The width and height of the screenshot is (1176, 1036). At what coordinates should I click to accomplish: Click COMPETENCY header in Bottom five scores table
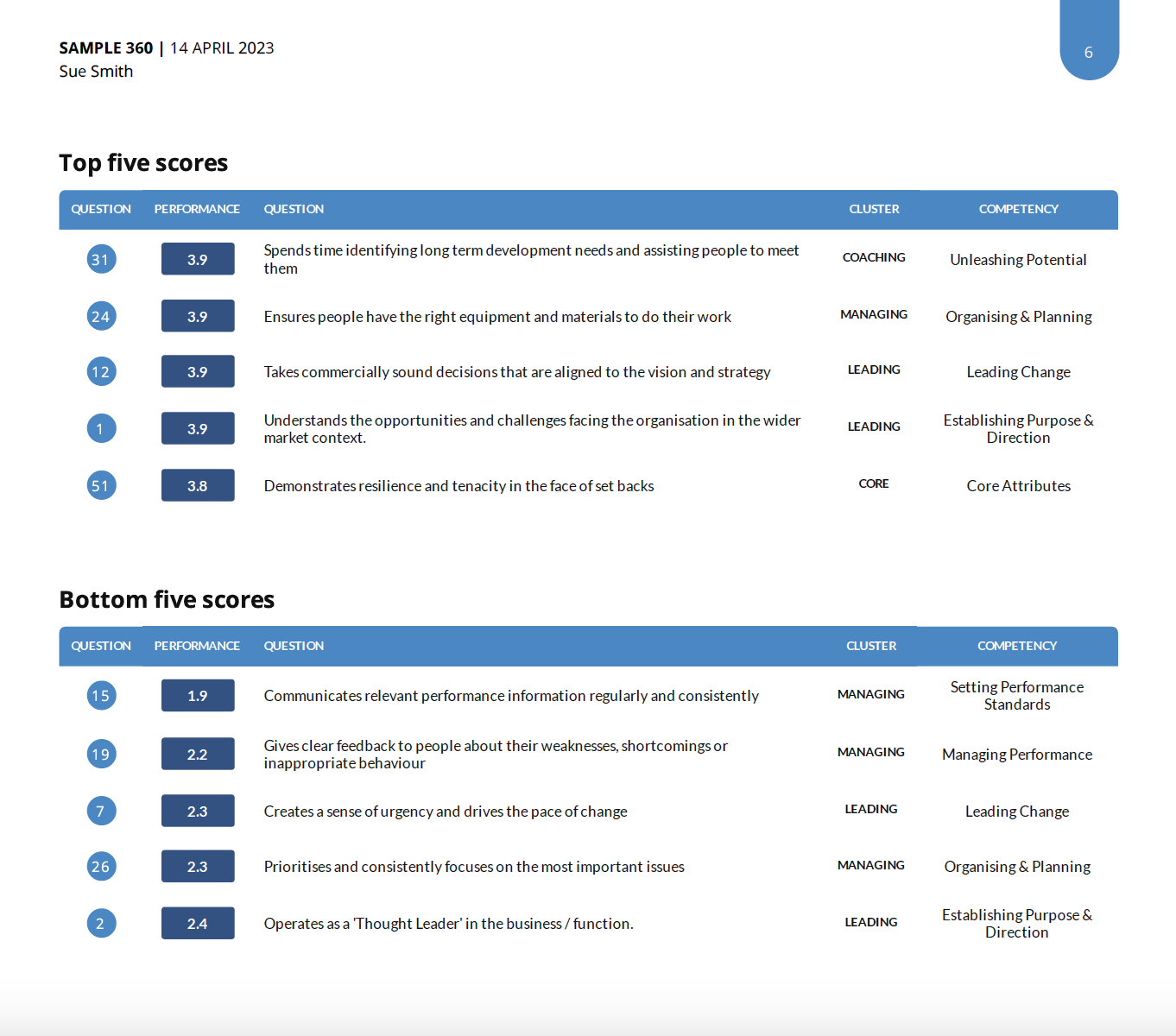coord(1017,646)
